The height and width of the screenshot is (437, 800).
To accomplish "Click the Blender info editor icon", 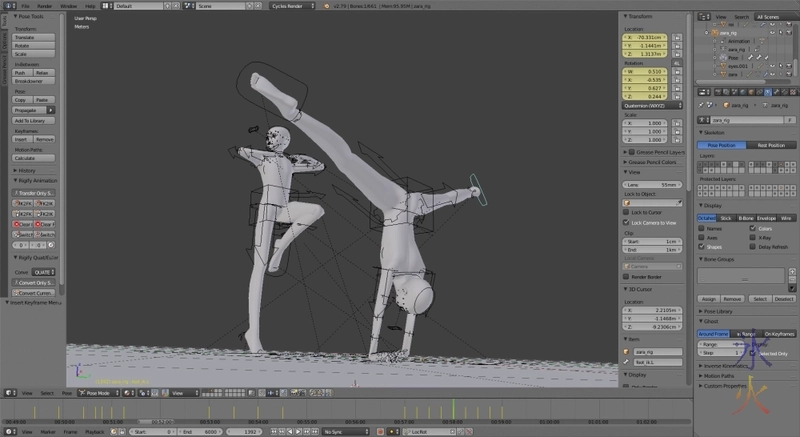I will coord(7,6).
